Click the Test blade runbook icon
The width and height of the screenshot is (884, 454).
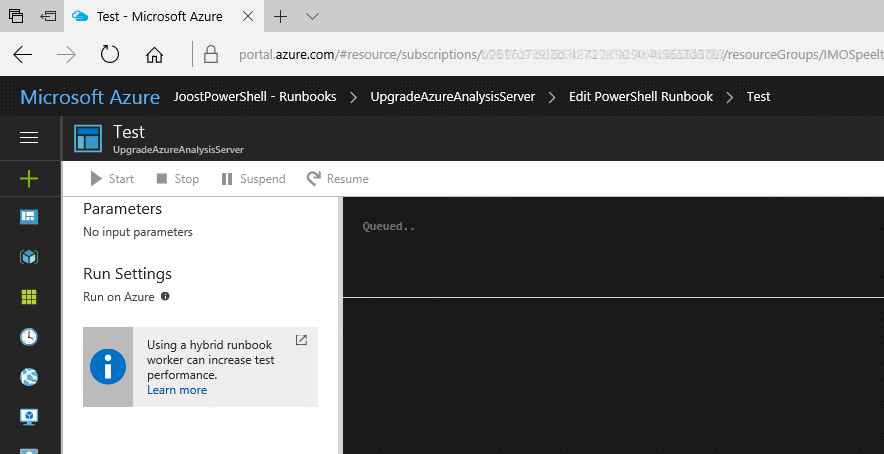(88, 139)
